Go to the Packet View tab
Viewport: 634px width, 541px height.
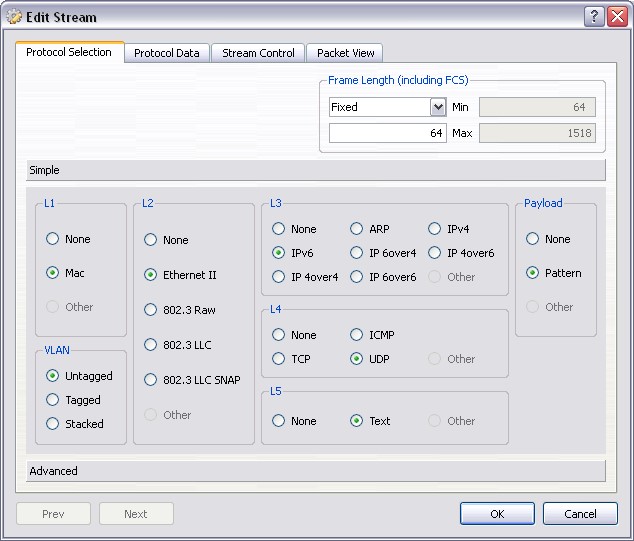point(344,53)
